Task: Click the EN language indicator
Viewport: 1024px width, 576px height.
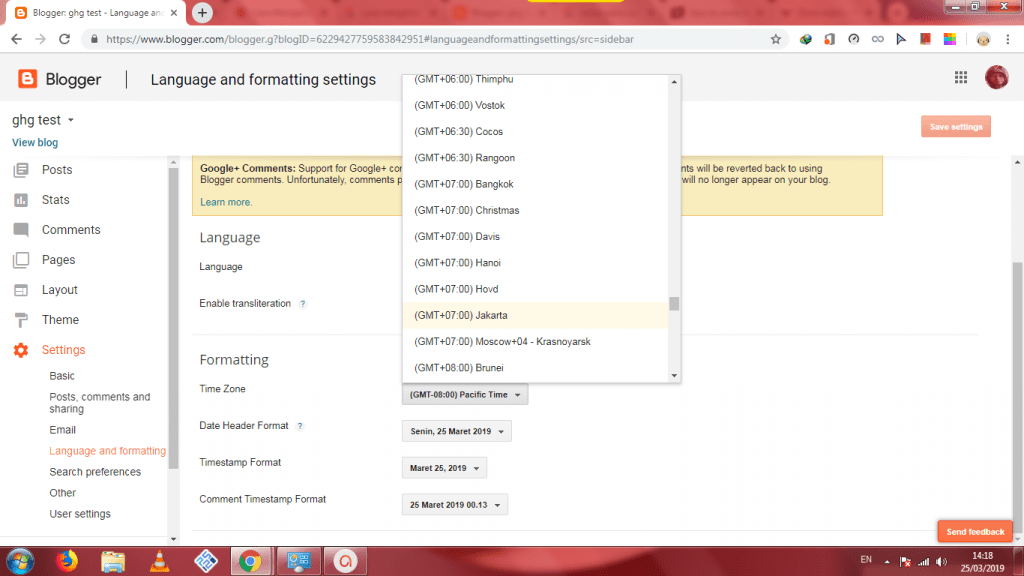Action: pyautogui.click(x=866, y=560)
